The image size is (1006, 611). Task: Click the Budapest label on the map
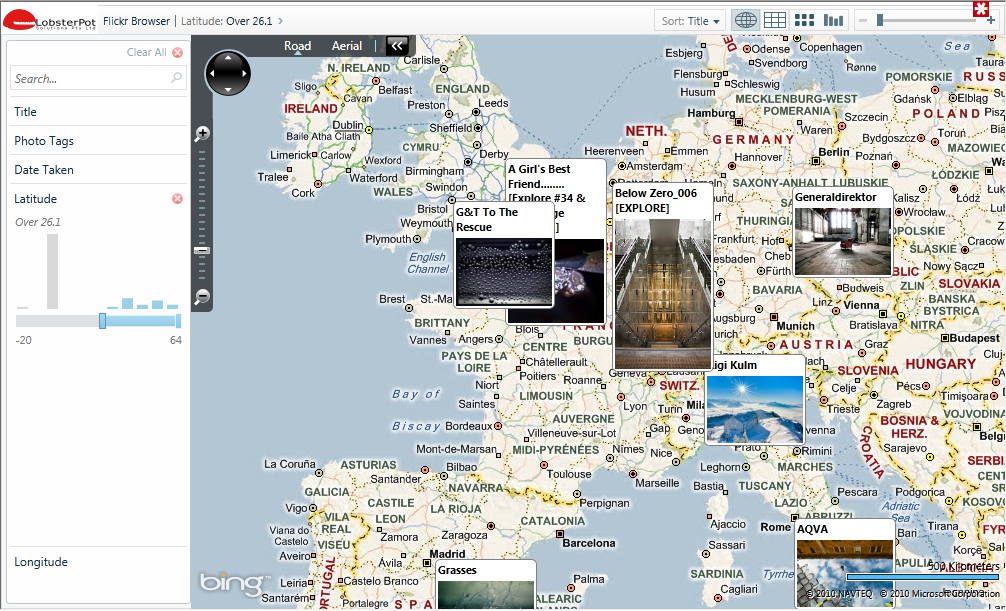pos(975,338)
